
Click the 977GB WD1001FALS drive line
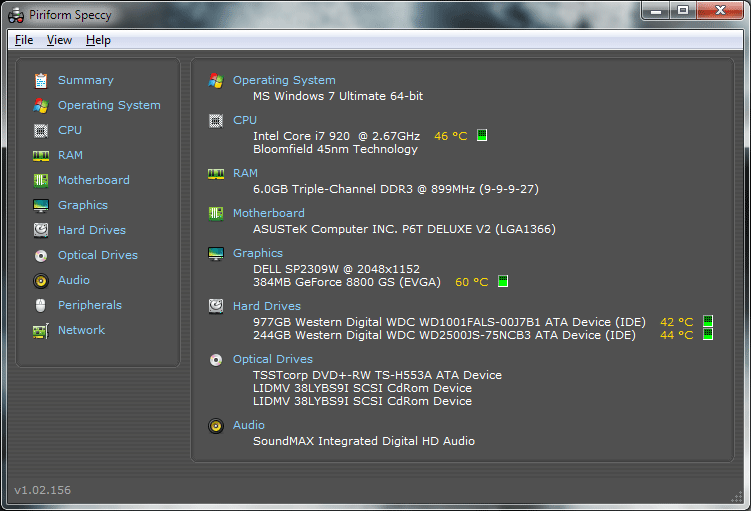(x=449, y=322)
